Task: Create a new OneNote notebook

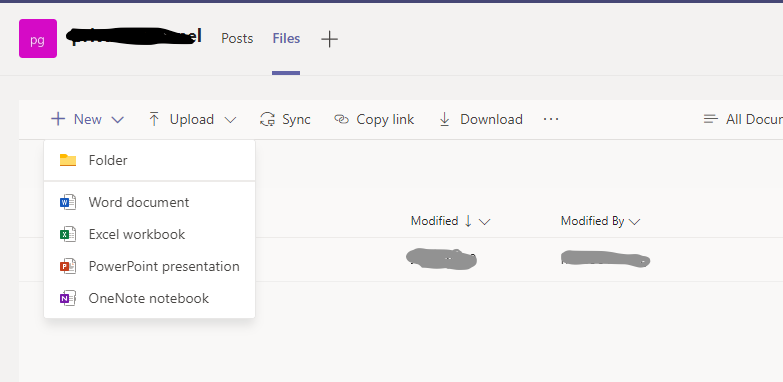Action: 149,298
